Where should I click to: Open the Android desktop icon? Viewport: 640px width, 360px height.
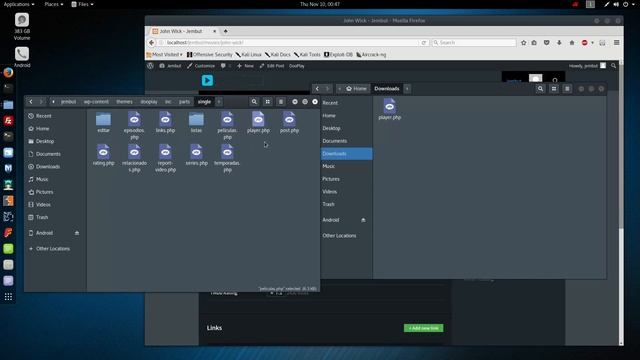tap(22, 57)
